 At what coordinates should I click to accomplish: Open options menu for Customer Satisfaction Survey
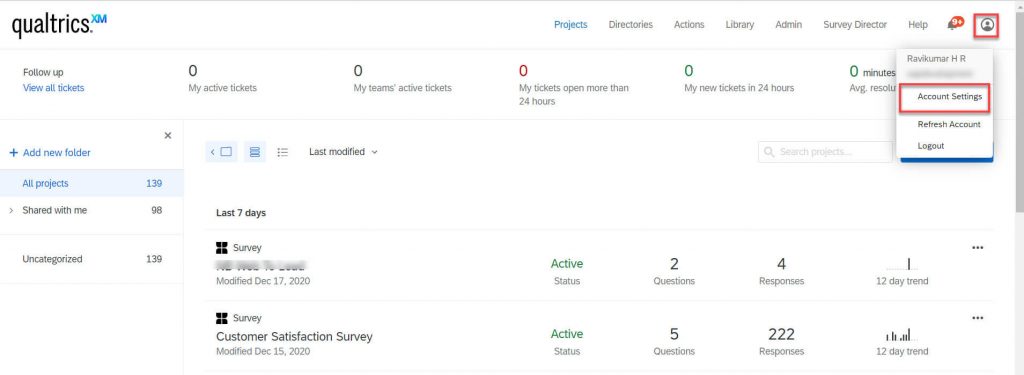tap(977, 318)
